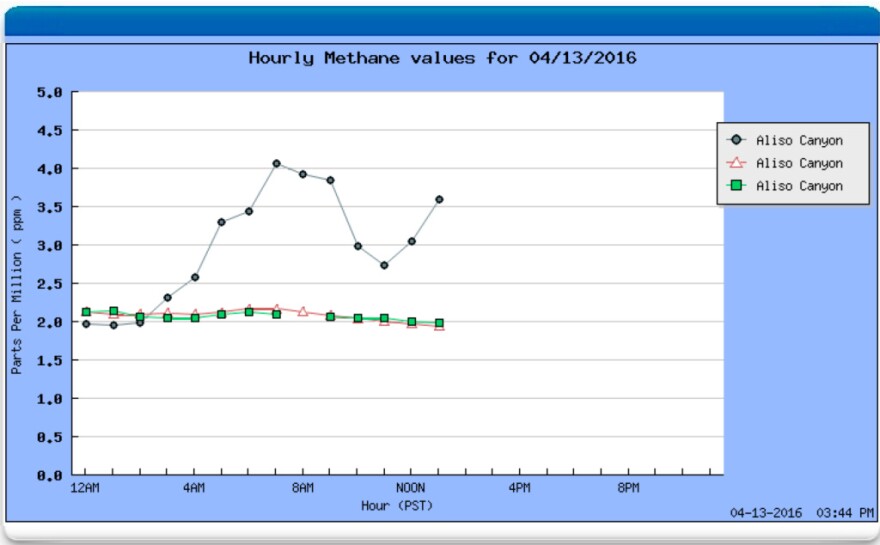880x545 pixels.
Task: Click the 1.5 value on the vertical axis
Action: (50, 361)
